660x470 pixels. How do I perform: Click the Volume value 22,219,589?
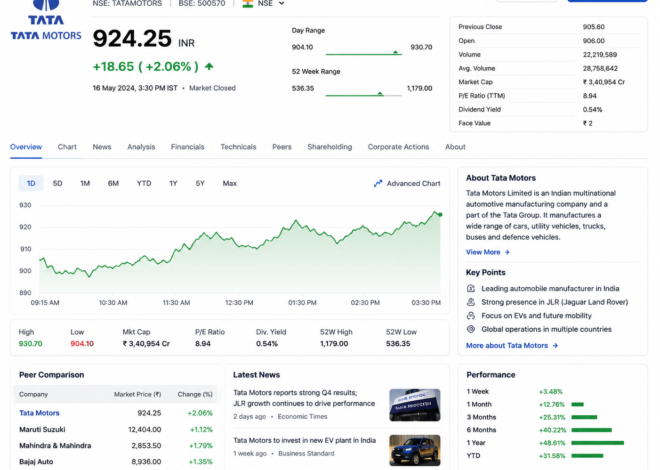(x=600, y=54)
